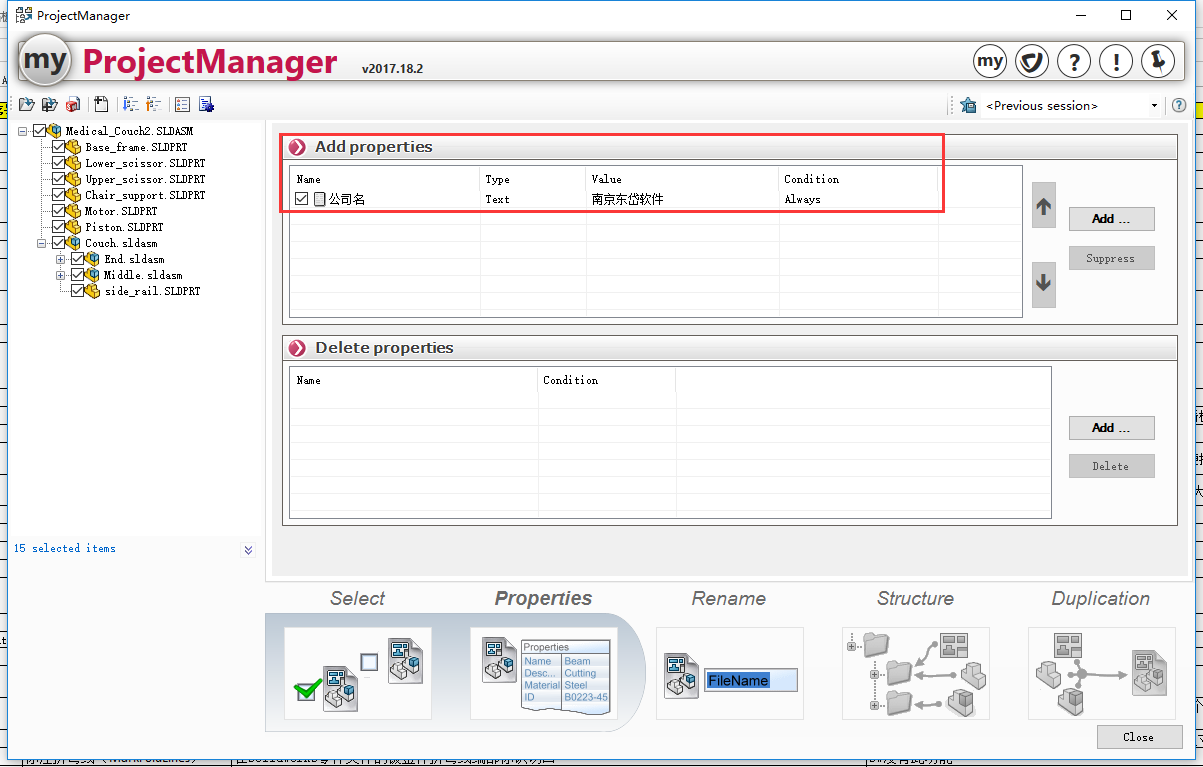Expand End.sldasm tree node
Image resolution: width=1203 pixels, height=767 pixels.
61,259
